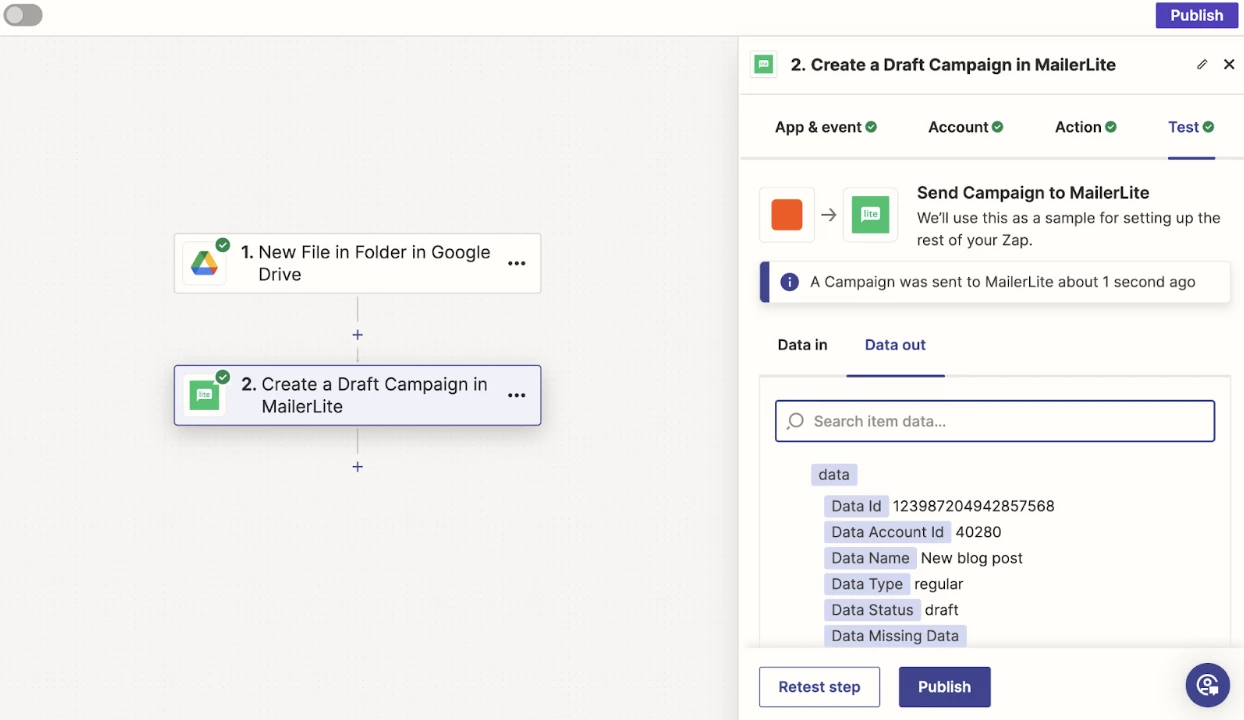Open the three-dot menu for Google Drive step
The width and height of the screenshot is (1244, 720).
(516, 264)
